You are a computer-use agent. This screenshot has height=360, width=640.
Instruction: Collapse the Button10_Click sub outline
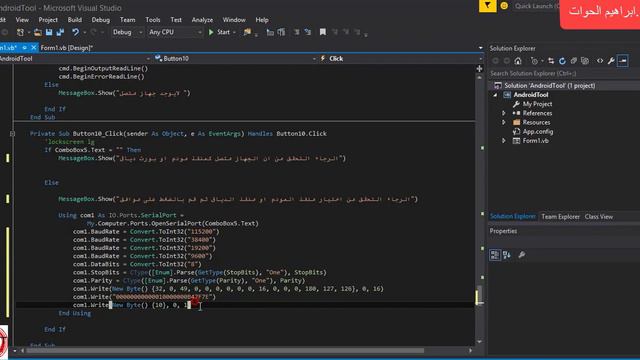(12, 133)
